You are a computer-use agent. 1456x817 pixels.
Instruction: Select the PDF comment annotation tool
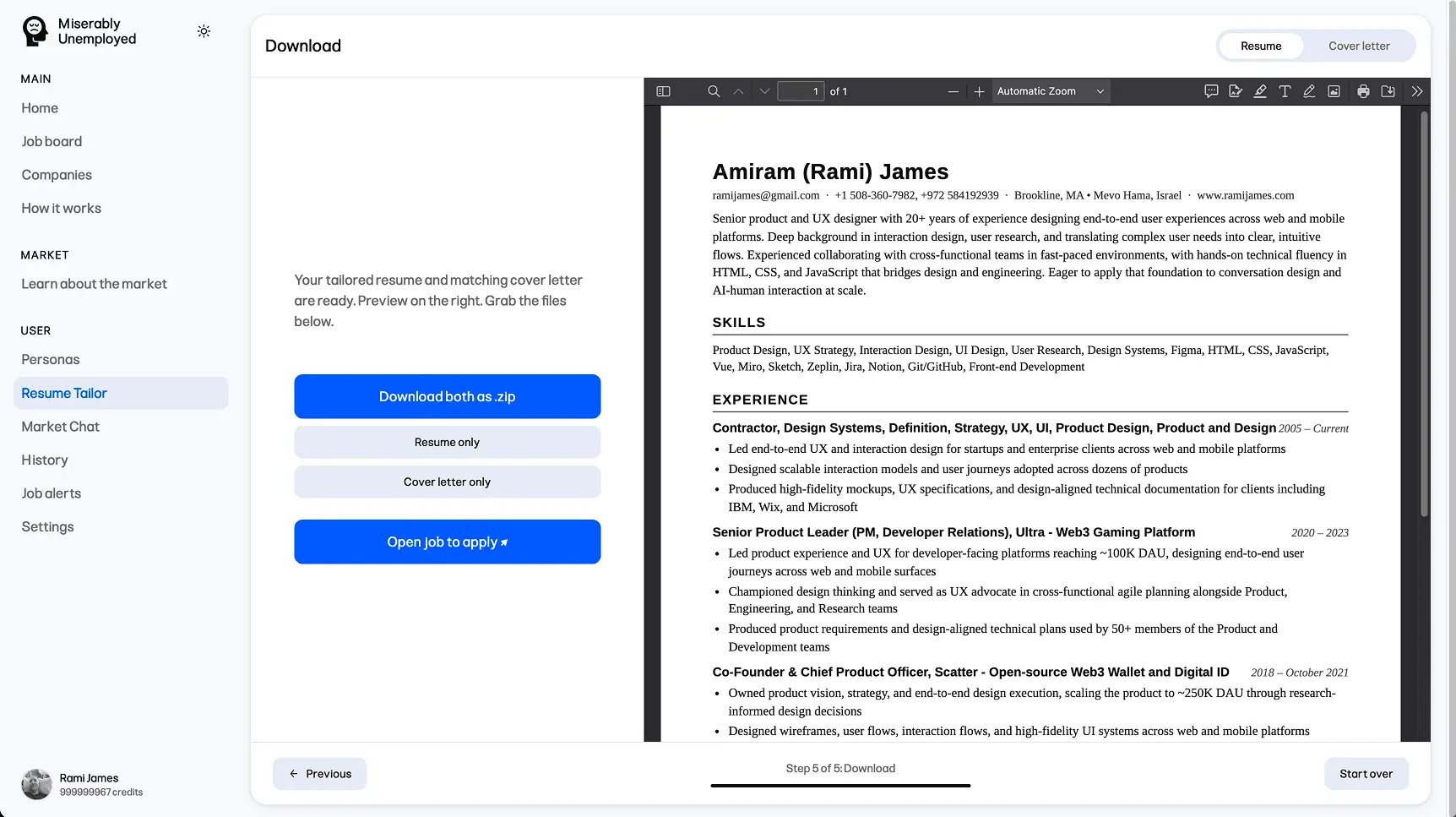pyautogui.click(x=1211, y=91)
